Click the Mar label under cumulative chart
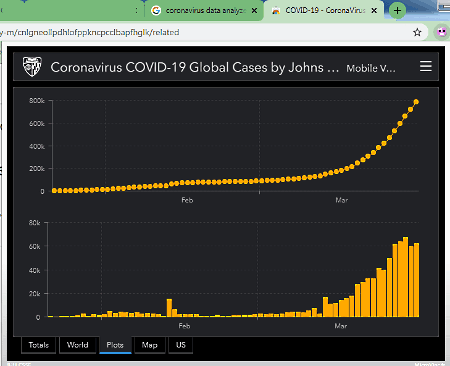 [x=342, y=200]
